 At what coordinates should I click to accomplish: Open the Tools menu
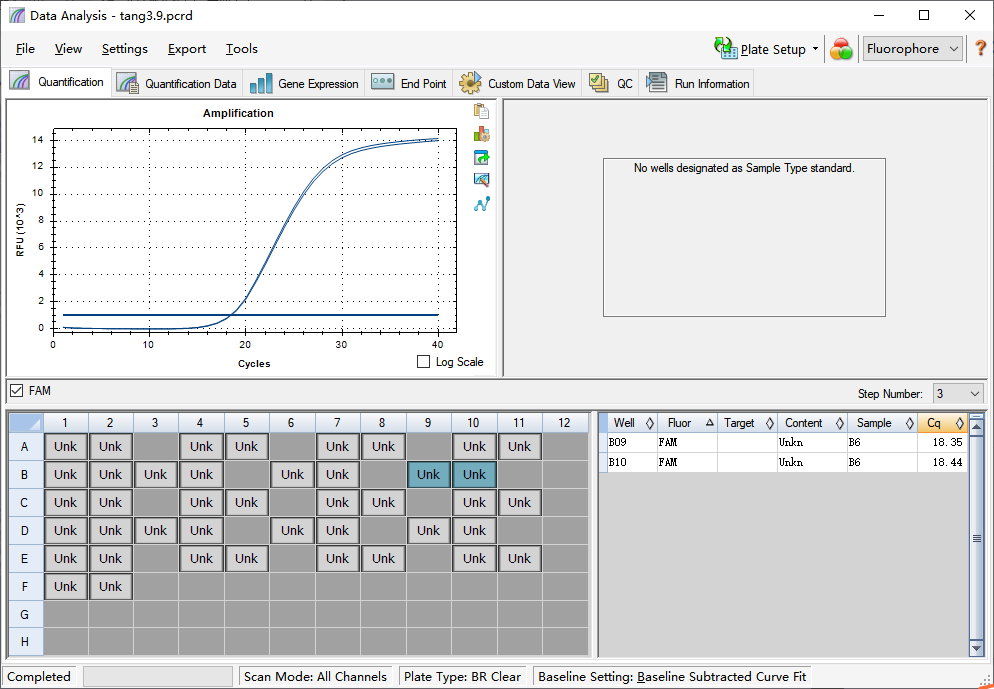click(242, 49)
